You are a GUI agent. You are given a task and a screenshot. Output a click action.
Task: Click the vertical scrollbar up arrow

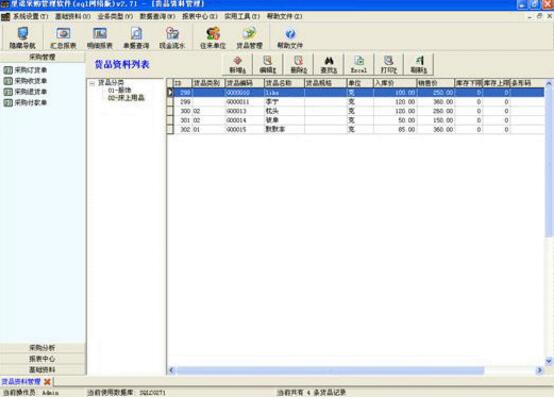pos(549,83)
